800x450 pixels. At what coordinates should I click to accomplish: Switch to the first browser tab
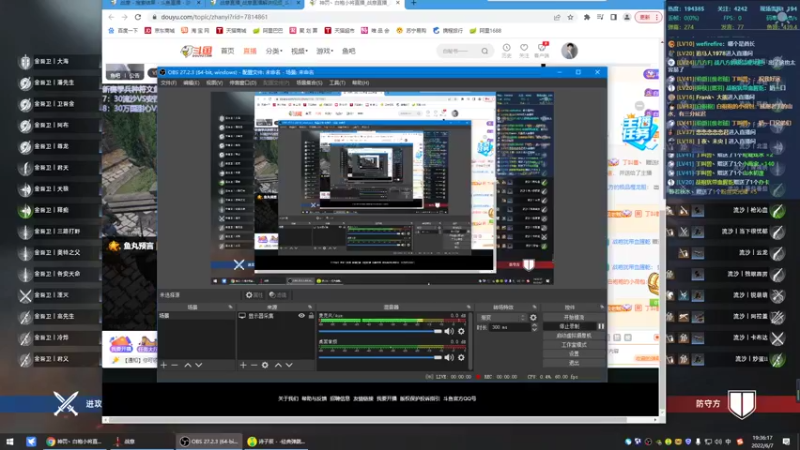(x=154, y=4)
